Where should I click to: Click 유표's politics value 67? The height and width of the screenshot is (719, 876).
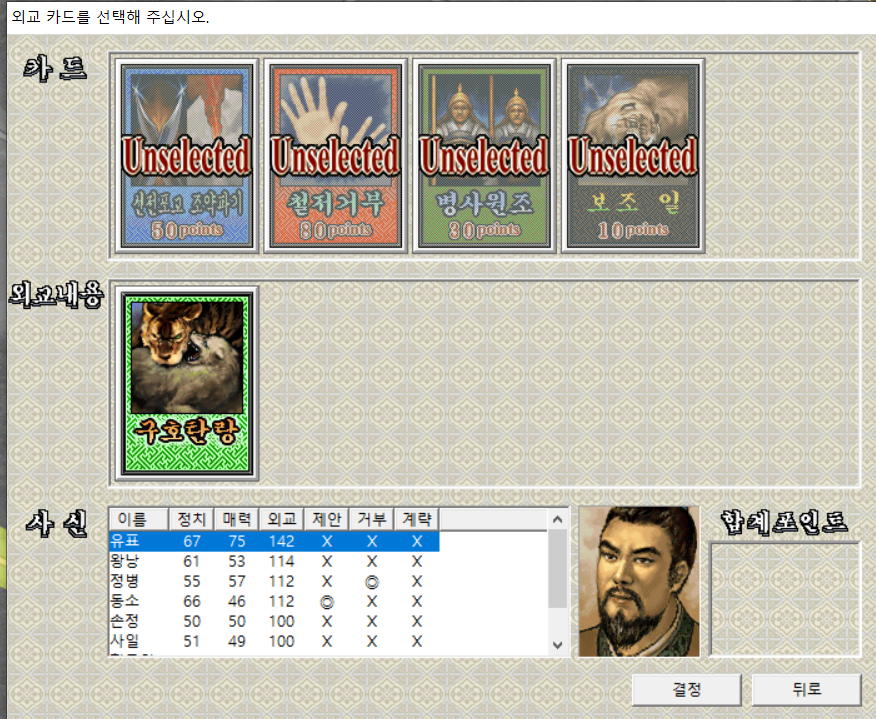point(192,541)
